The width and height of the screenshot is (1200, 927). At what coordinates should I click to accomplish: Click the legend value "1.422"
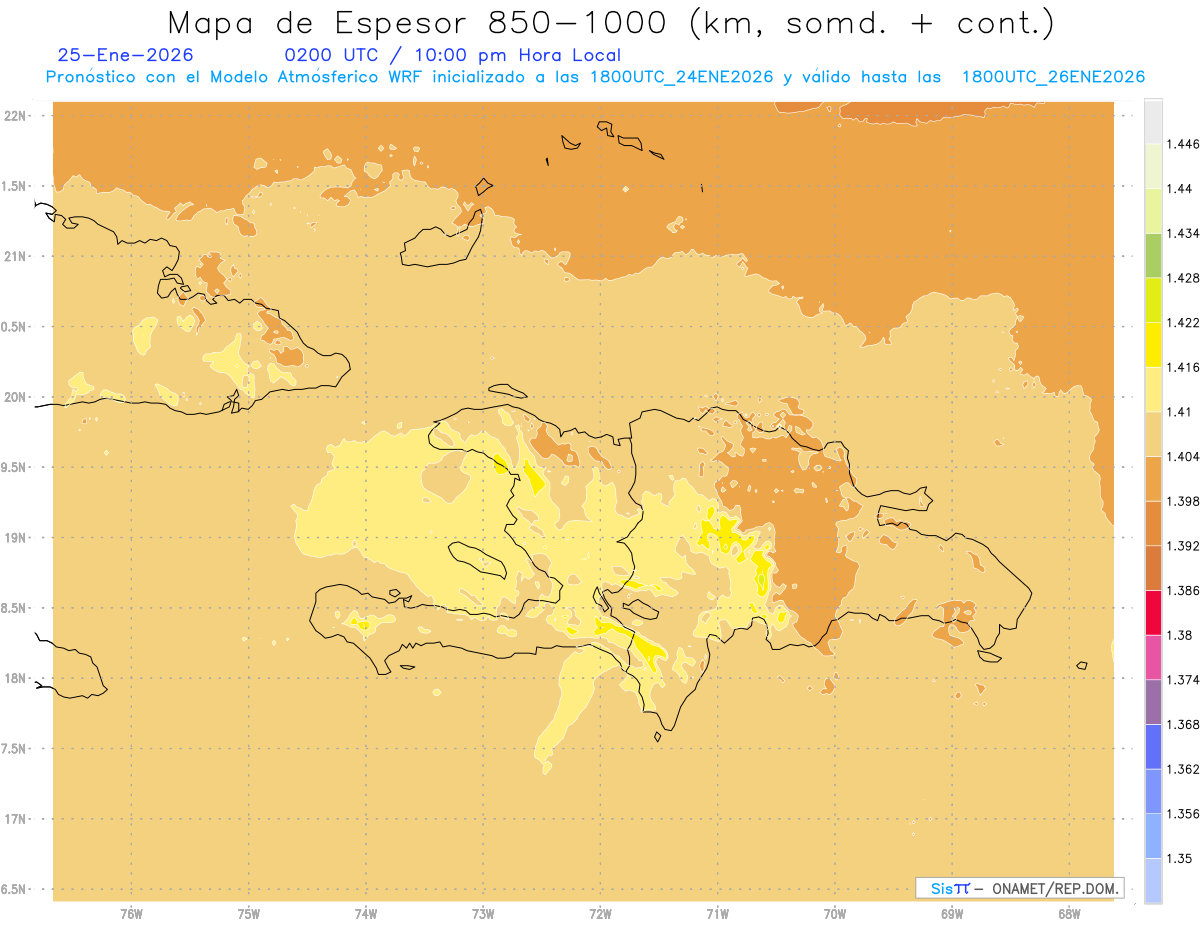[x=1185, y=323]
